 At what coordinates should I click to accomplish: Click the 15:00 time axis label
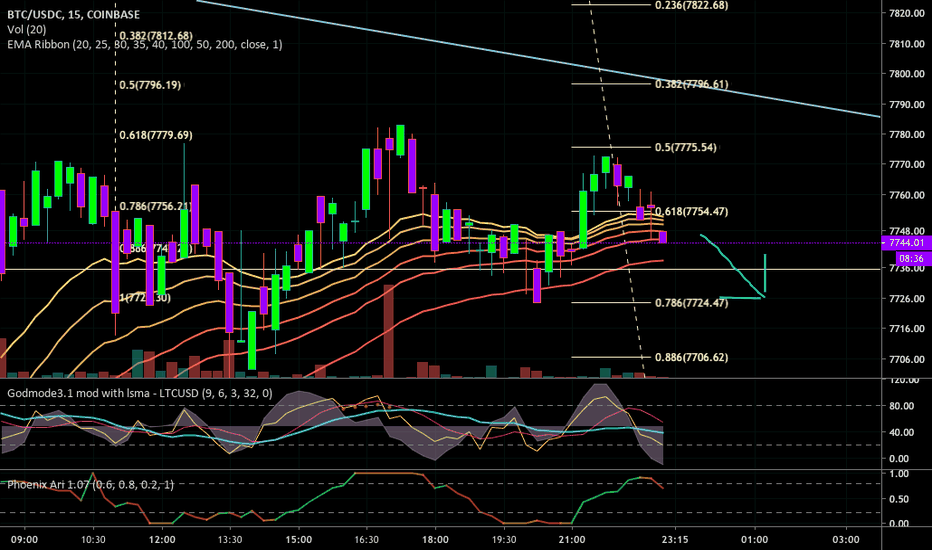tap(298, 540)
